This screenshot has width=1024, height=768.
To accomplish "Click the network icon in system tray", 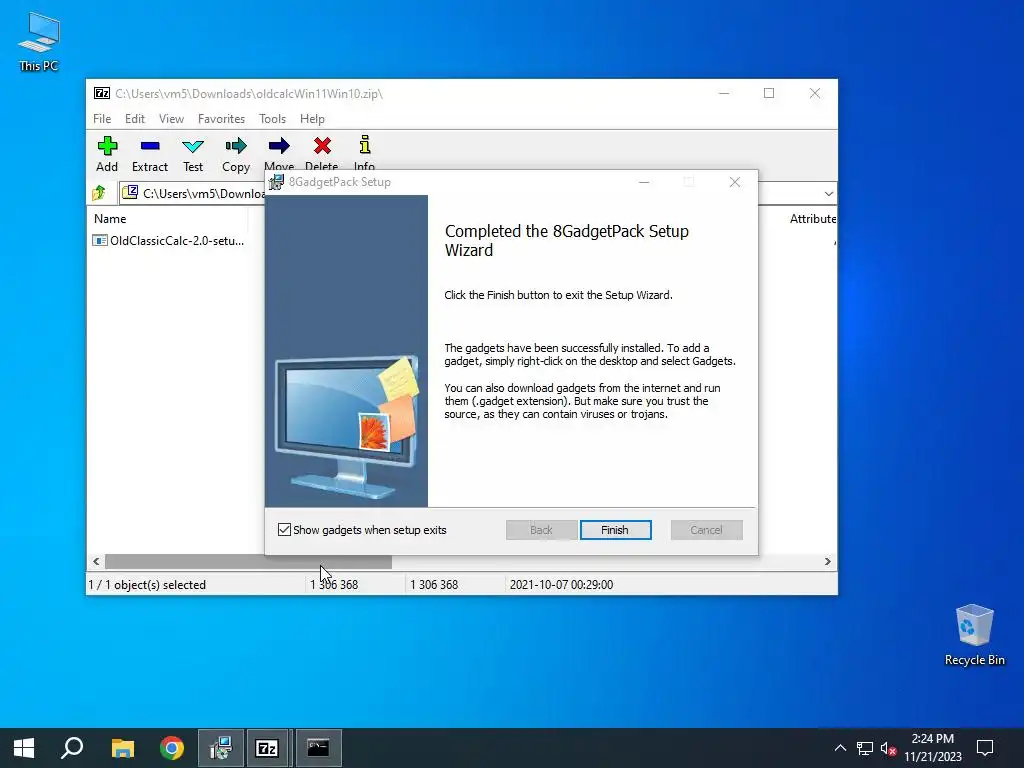I will (x=865, y=748).
